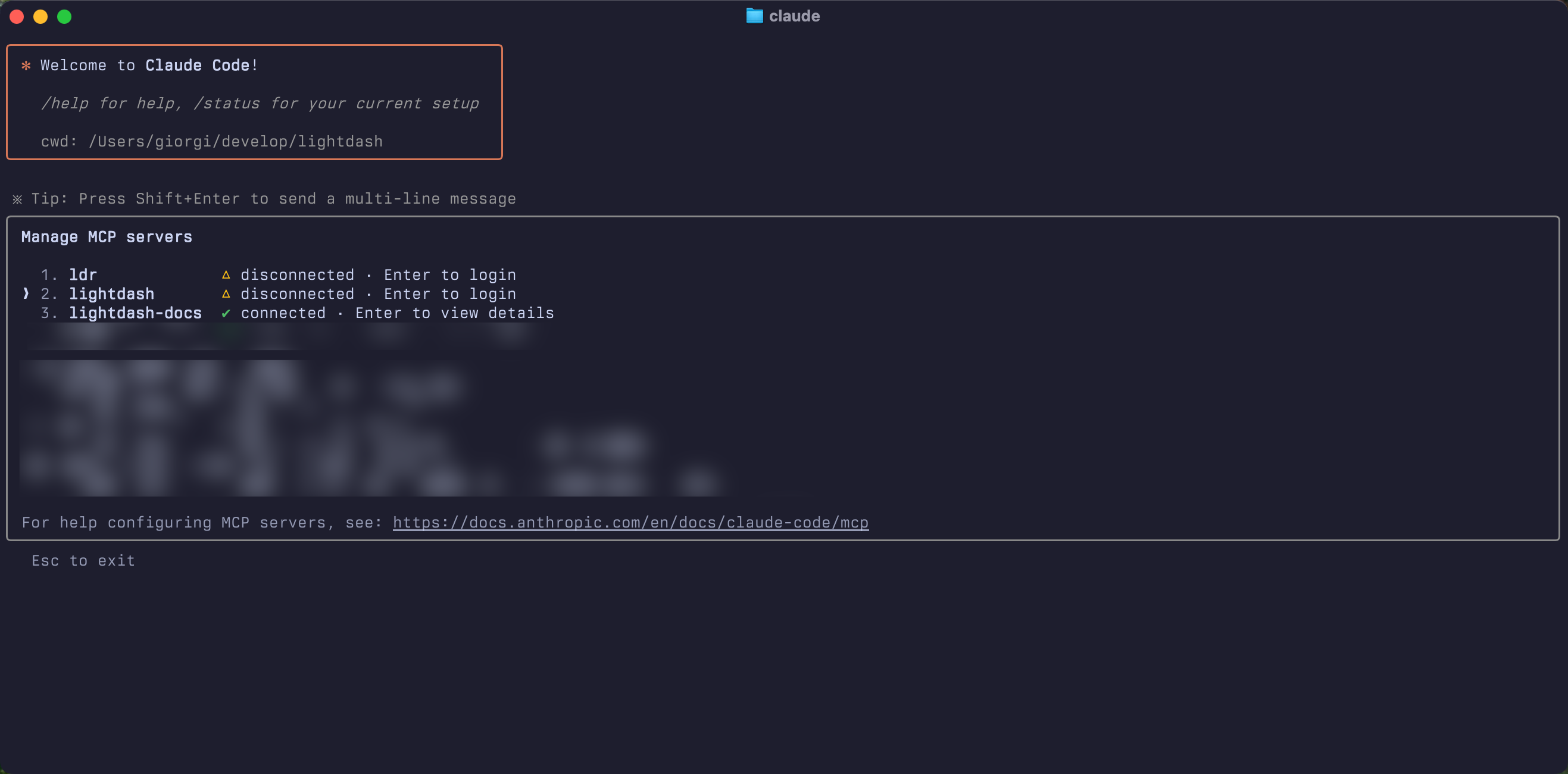Click disconnected status next to ldr

[x=297, y=274]
